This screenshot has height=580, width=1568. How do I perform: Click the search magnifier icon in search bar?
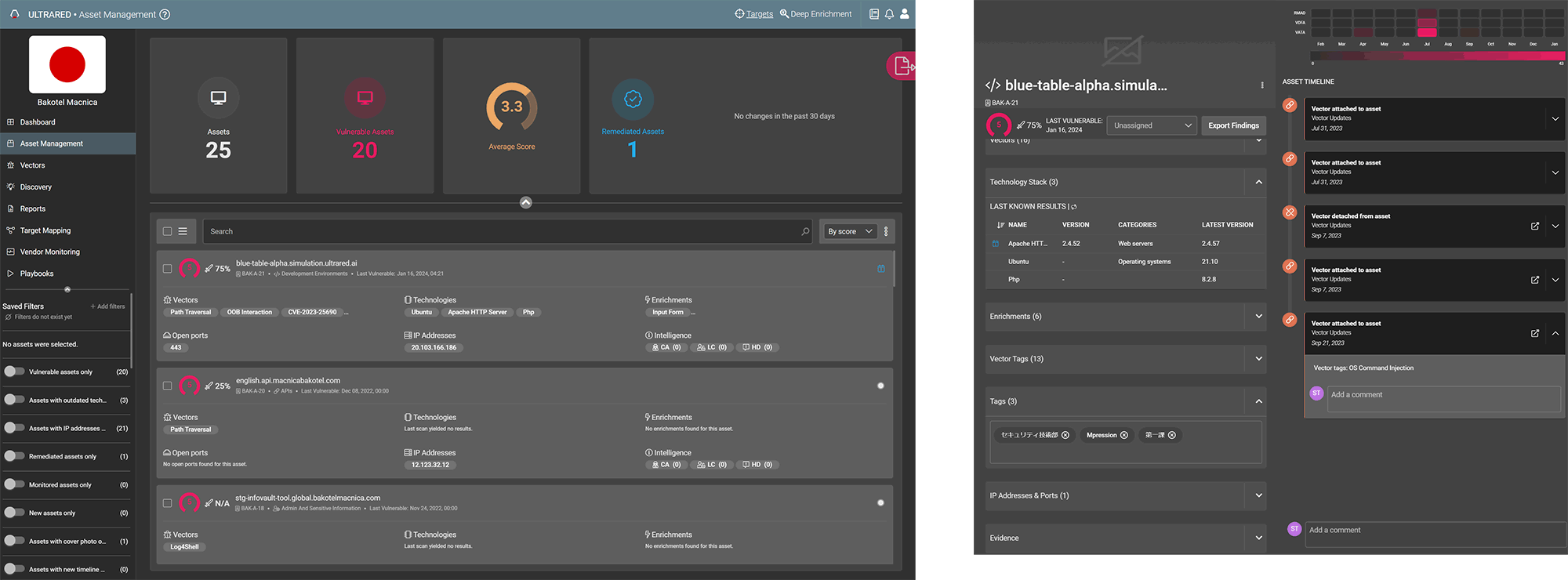(x=805, y=231)
